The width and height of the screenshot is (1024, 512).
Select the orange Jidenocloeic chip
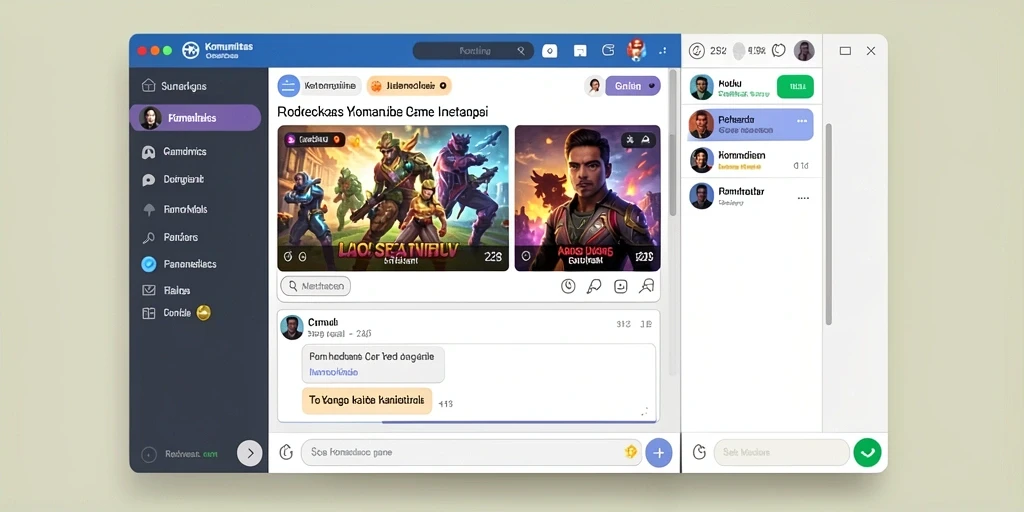click(x=409, y=86)
